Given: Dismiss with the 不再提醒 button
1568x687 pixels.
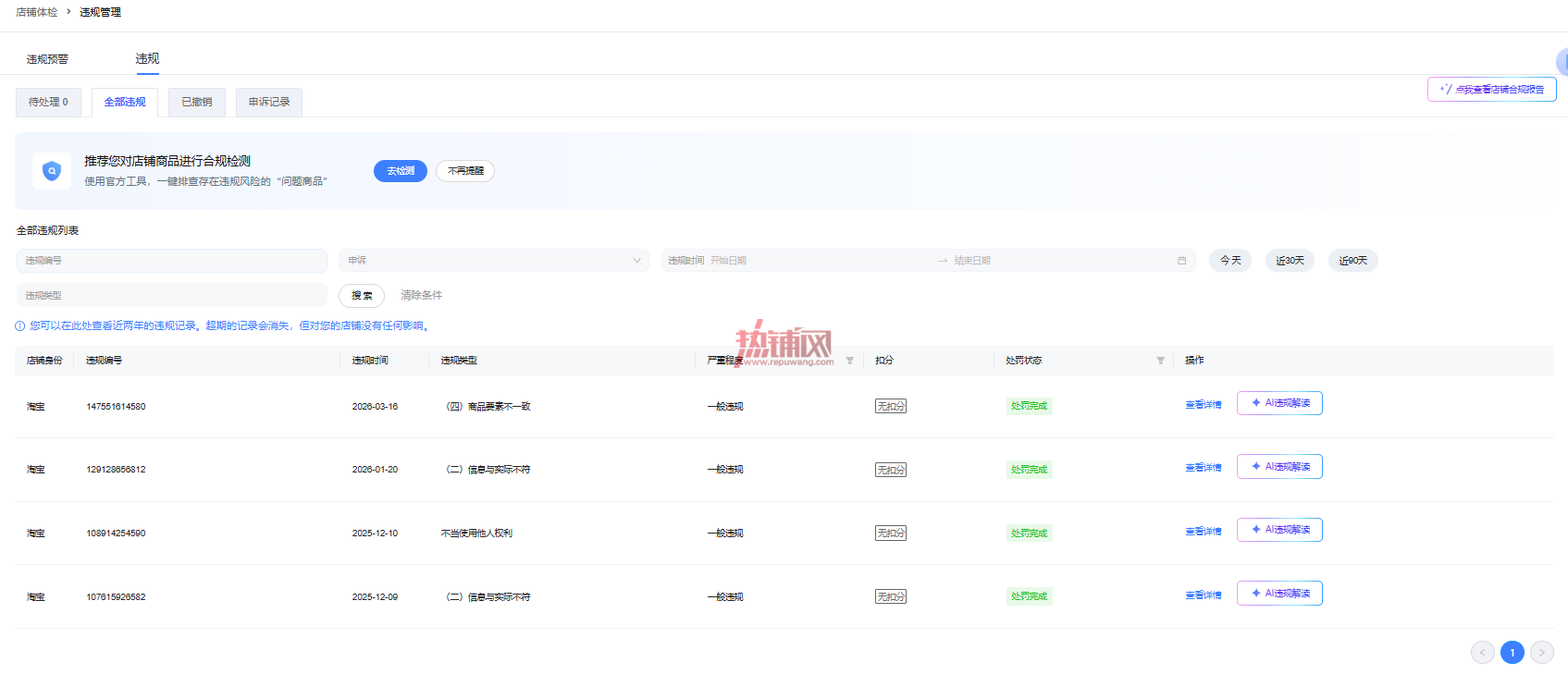Looking at the screenshot, I should coord(465,171).
